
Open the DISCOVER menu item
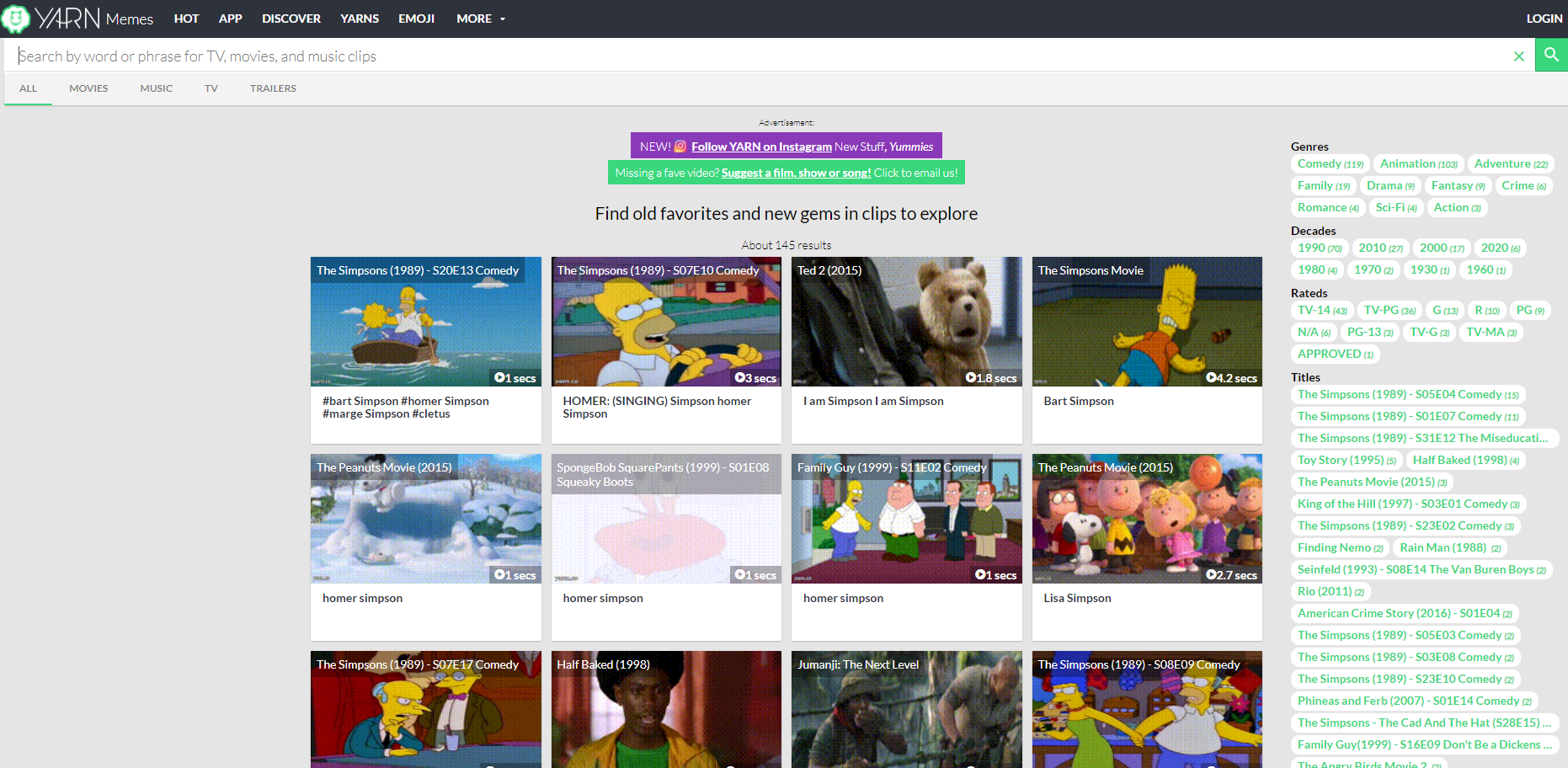(x=291, y=19)
